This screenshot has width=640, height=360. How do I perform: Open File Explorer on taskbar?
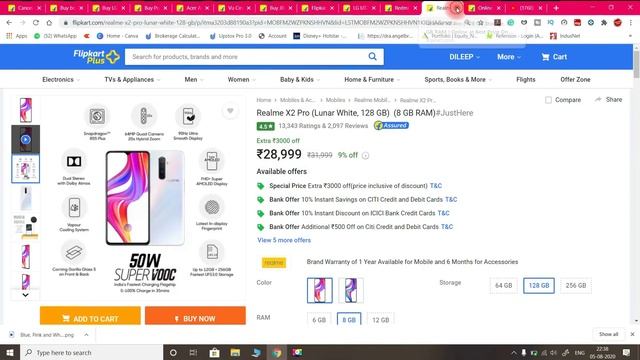pos(235,352)
